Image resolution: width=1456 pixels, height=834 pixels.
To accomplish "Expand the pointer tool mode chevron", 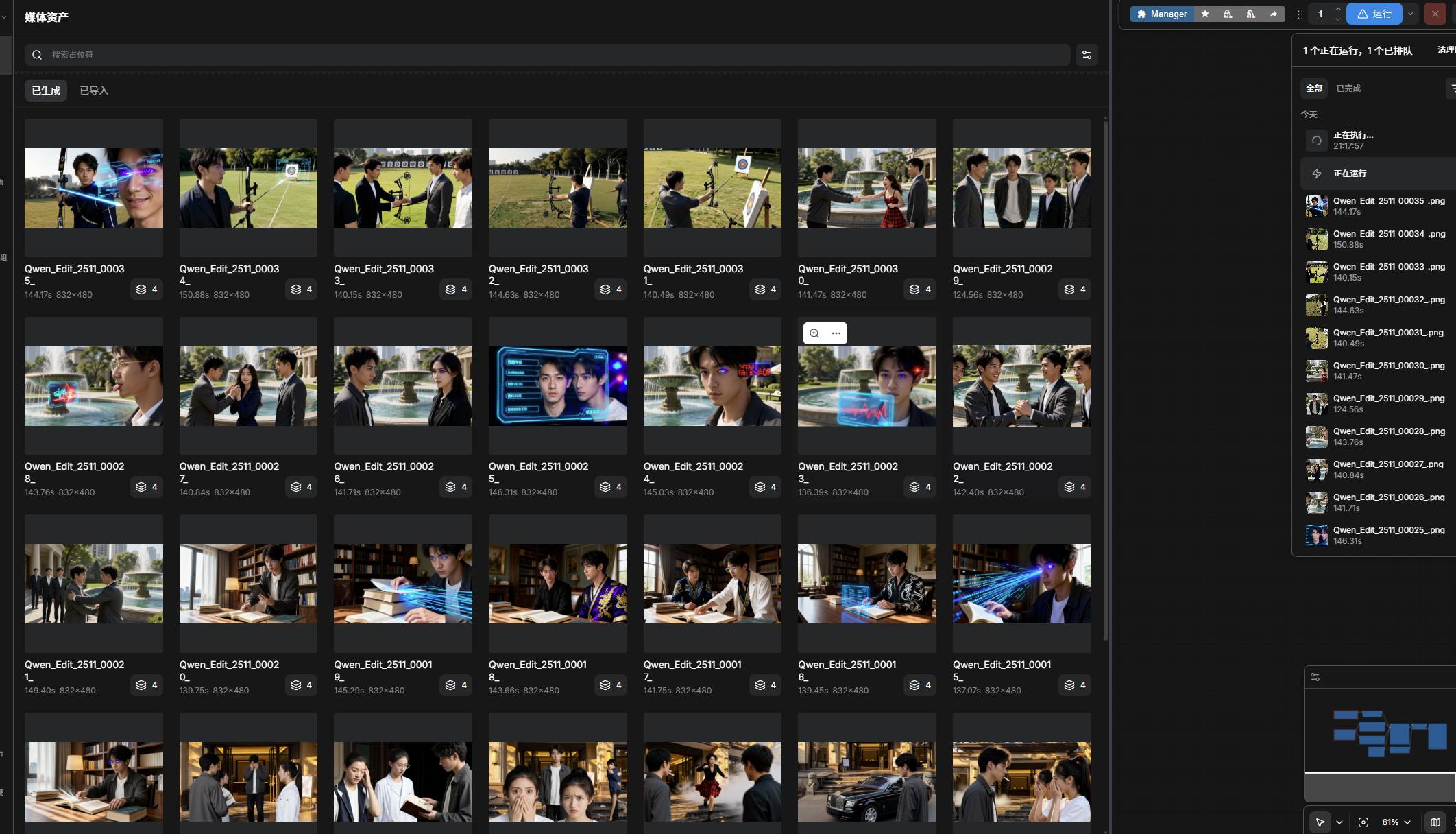I will point(1339,822).
